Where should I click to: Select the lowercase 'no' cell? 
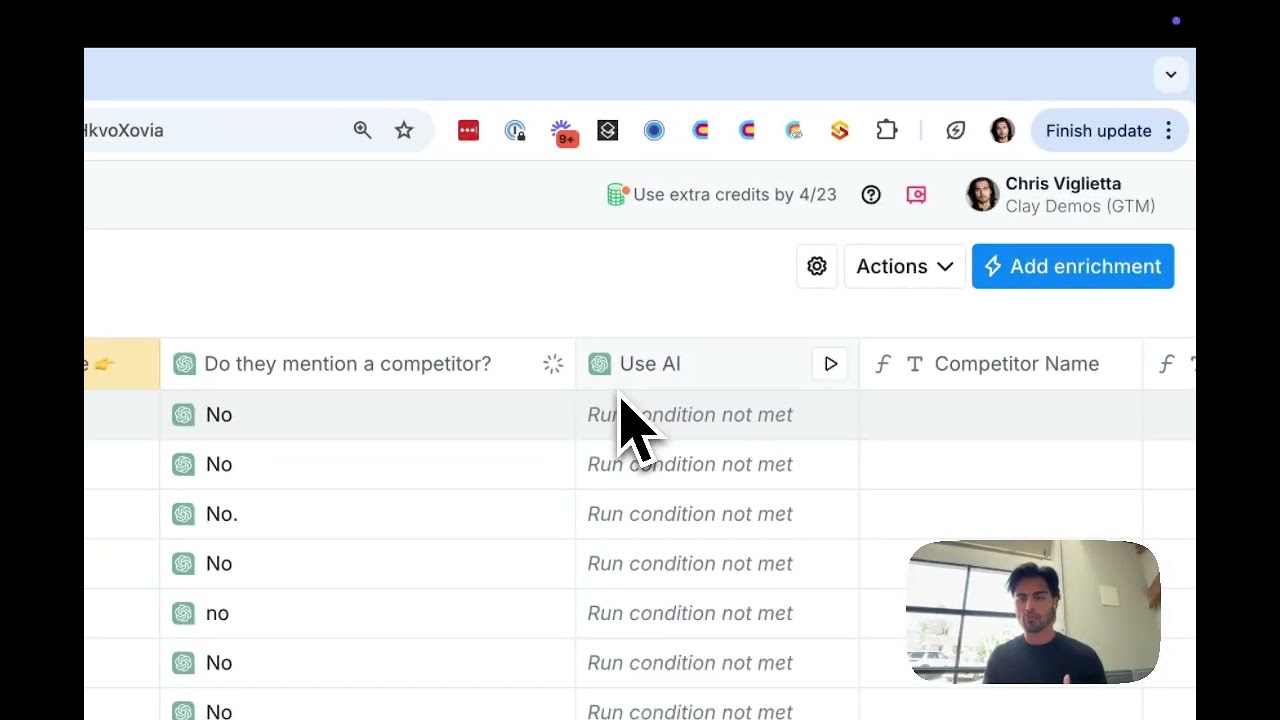pyautogui.click(x=367, y=613)
